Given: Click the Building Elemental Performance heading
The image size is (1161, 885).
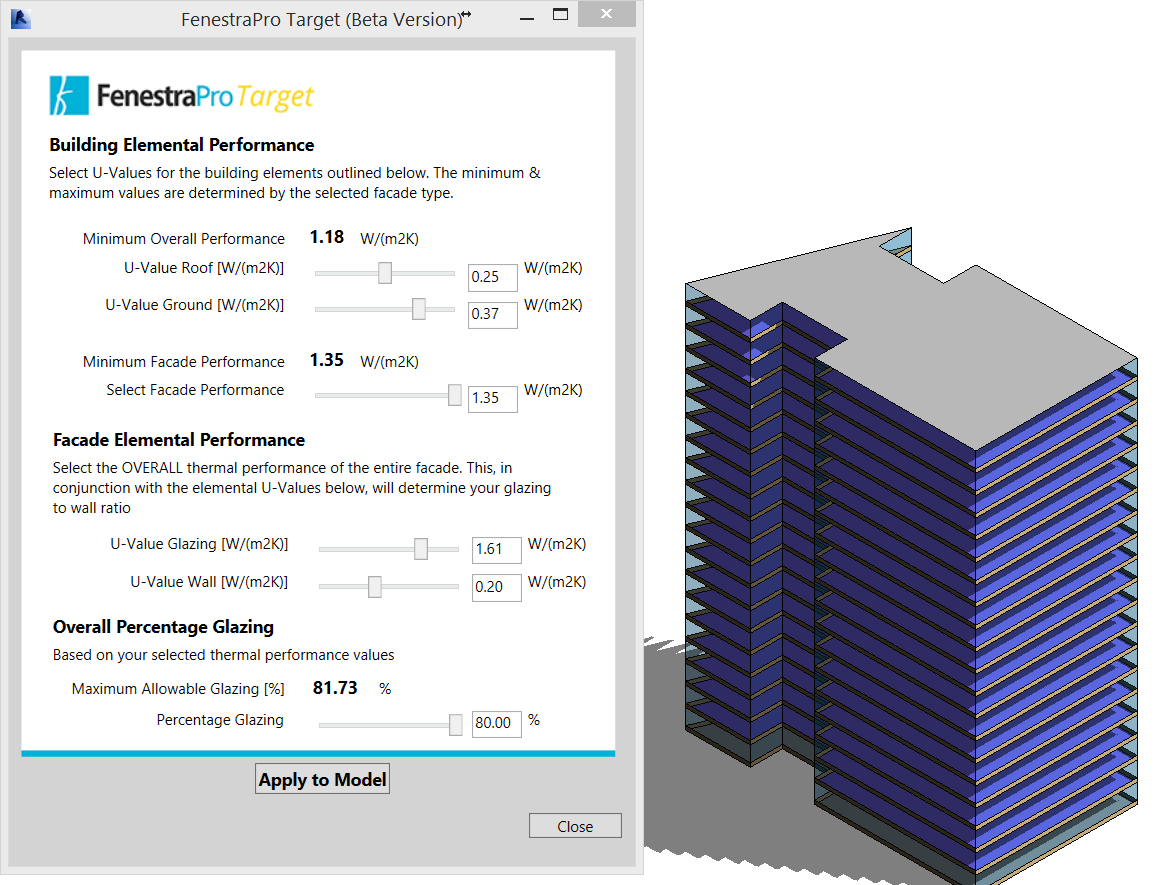Looking at the screenshot, I should tap(181, 144).
